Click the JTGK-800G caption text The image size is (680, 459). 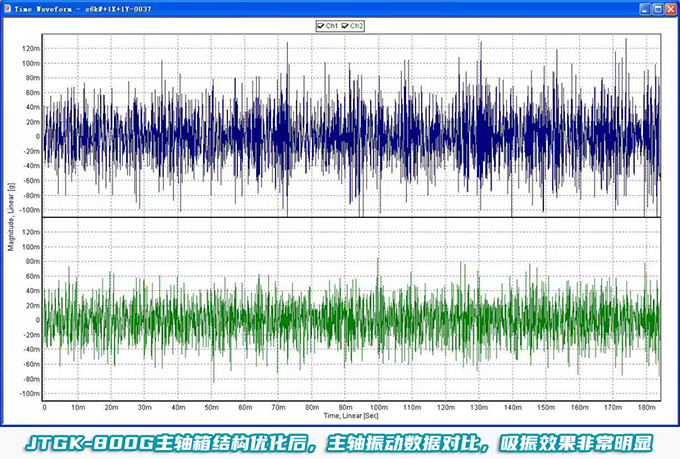tap(340, 441)
